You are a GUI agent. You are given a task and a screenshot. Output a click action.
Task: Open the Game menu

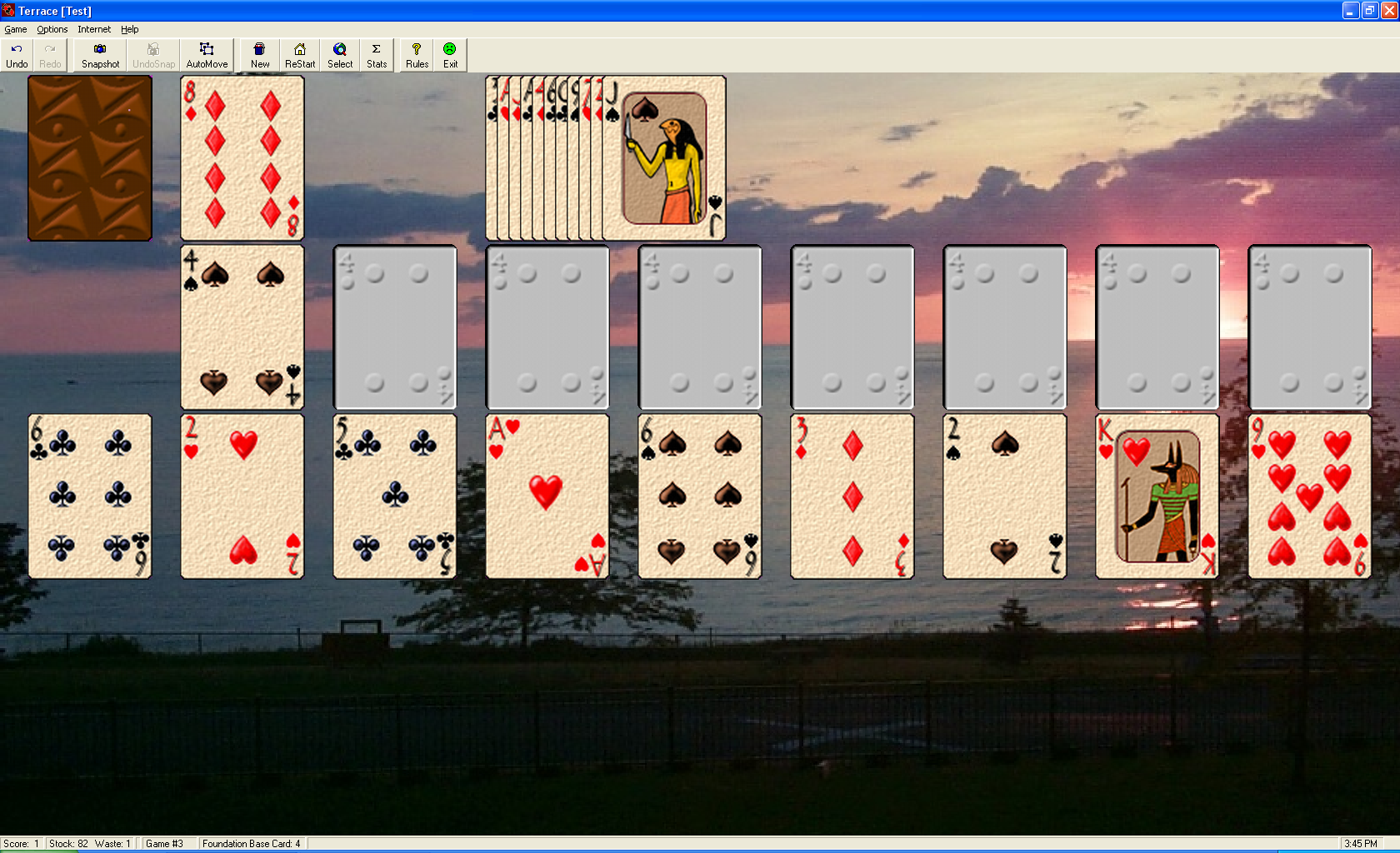click(x=16, y=29)
